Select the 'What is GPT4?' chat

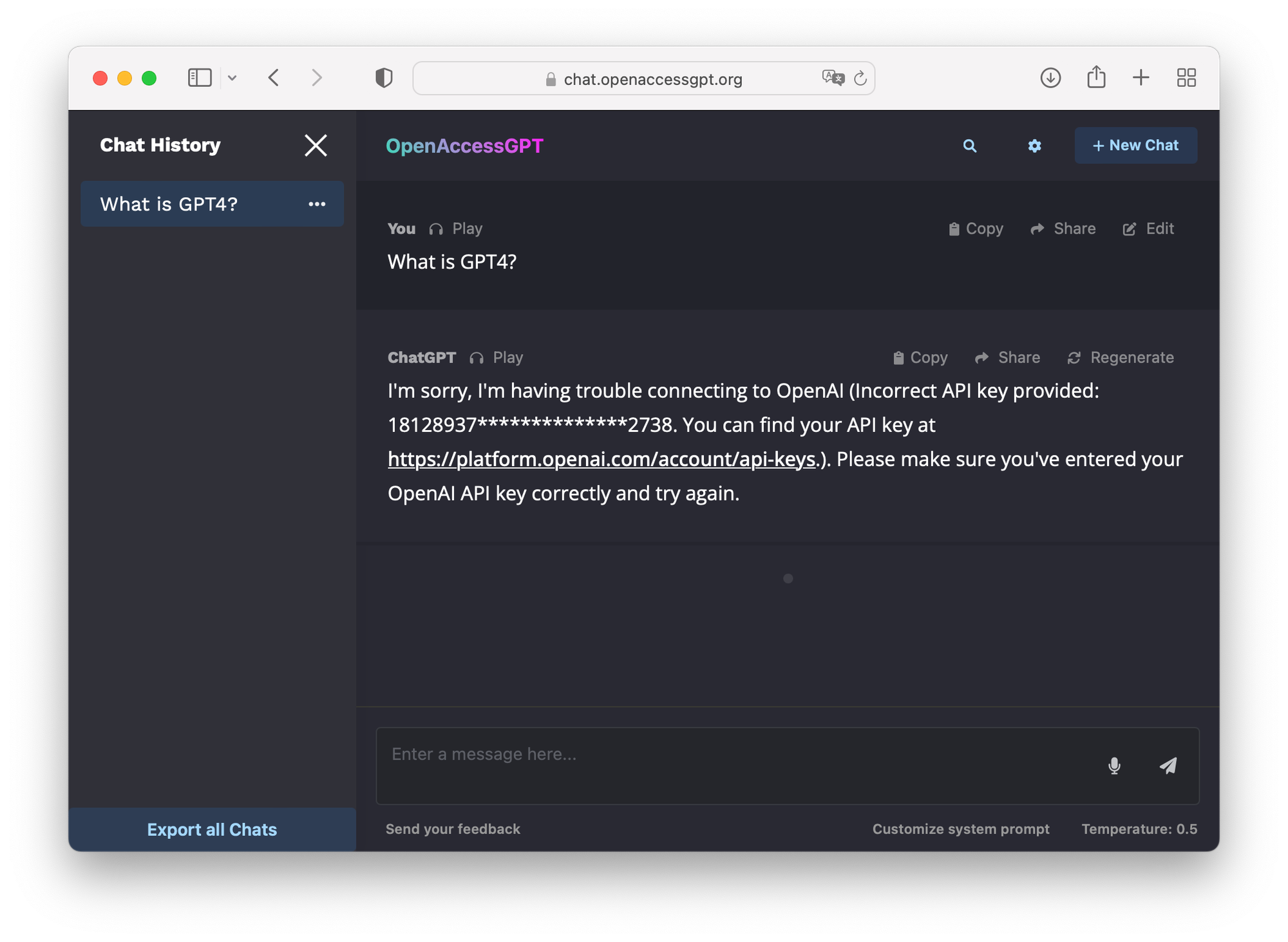coord(169,204)
